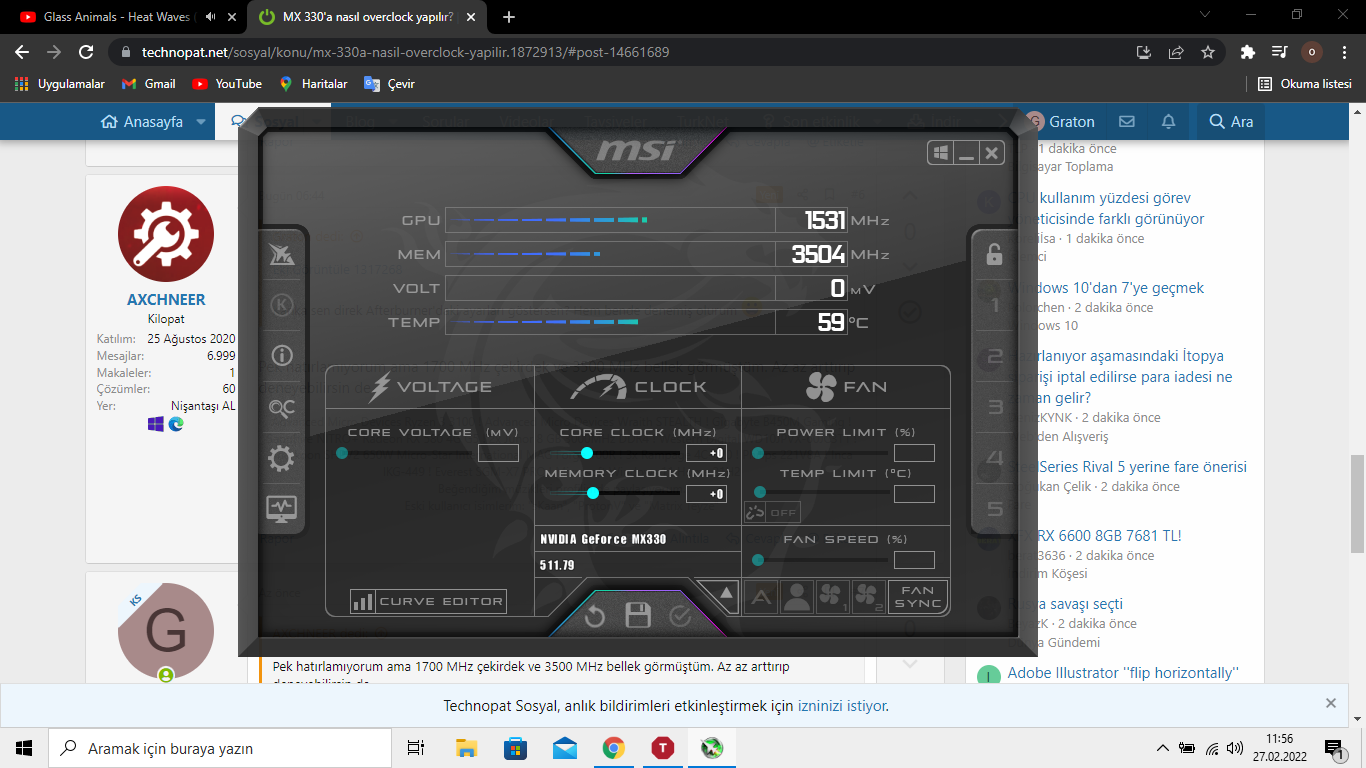Open the hardware monitor icon in Afterburner
Screen dimensions: 1366x768
tap(282, 509)
